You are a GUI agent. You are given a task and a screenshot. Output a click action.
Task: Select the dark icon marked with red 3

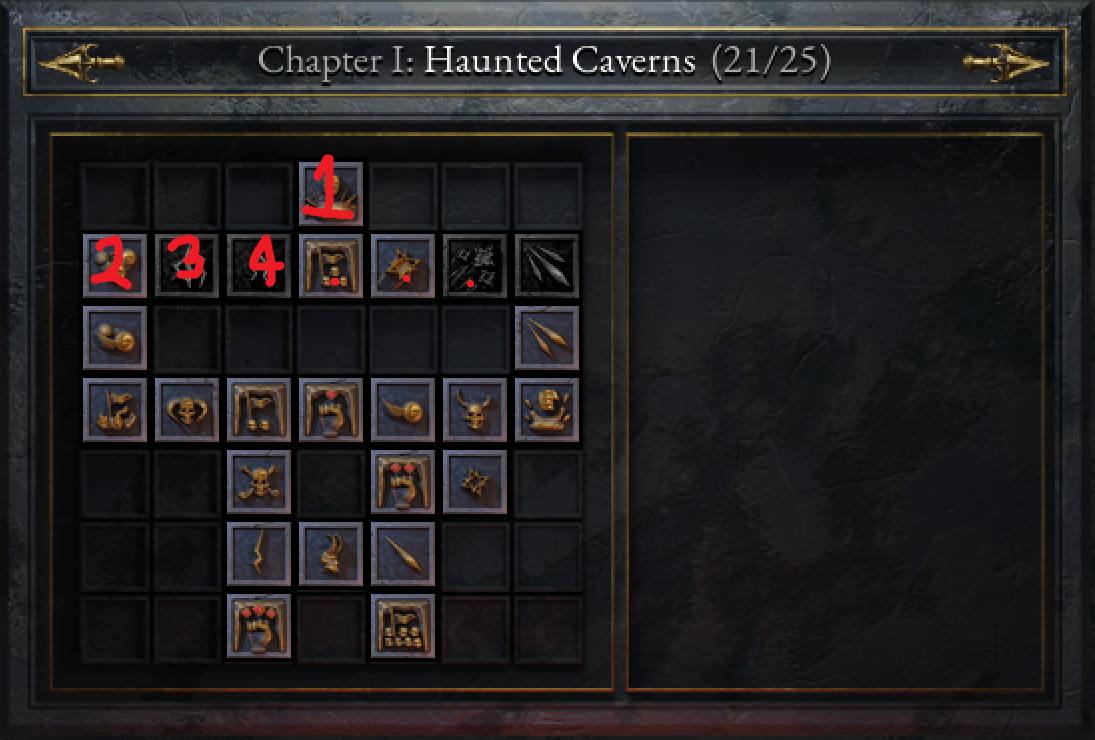coord(187,266)
